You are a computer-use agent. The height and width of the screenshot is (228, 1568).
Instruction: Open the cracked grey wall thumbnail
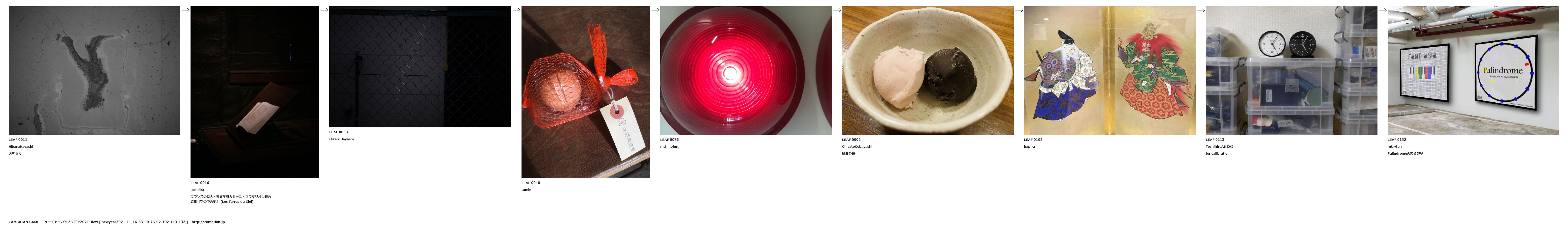94,71
